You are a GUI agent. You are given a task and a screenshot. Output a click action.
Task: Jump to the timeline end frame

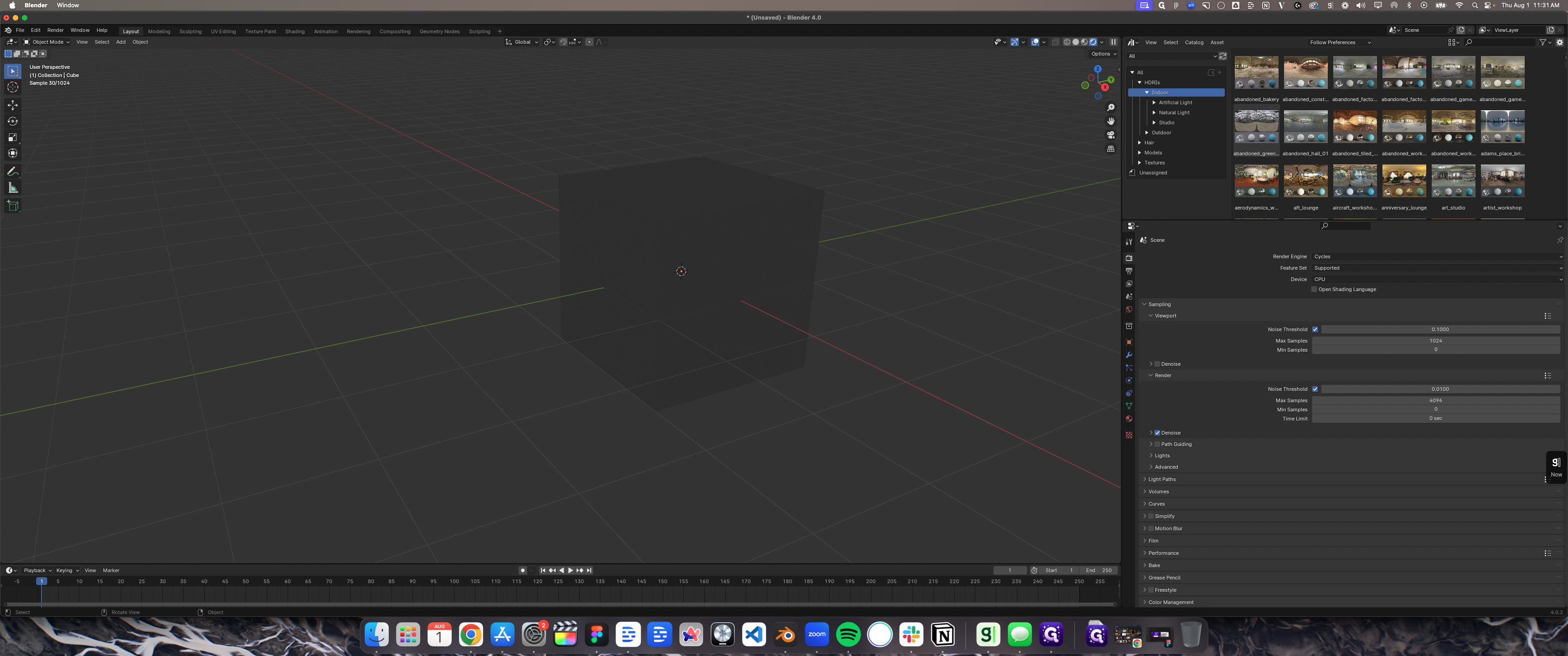[589, 570]
